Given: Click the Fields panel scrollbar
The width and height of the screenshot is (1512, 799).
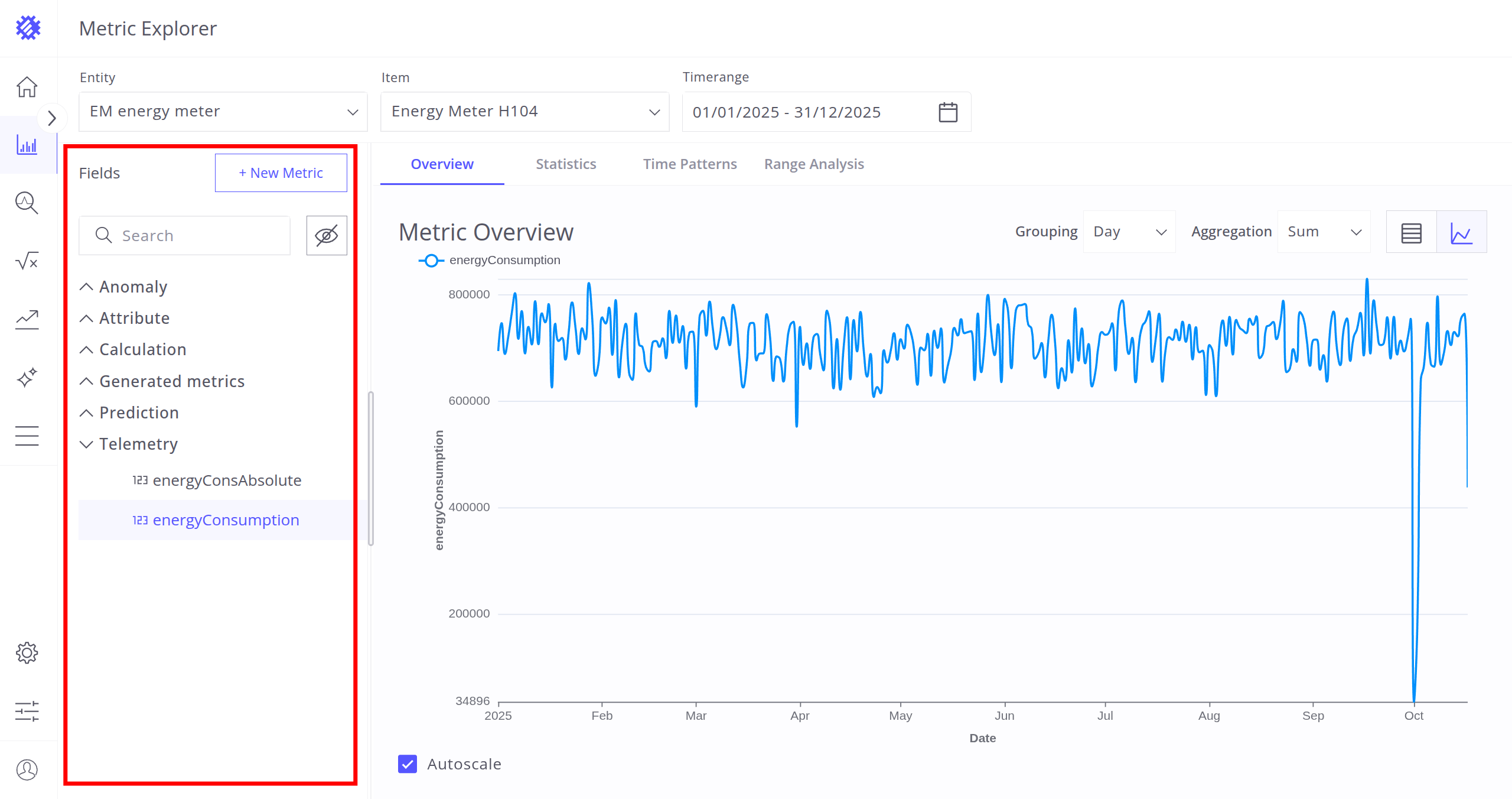Looking at the screenshot, I should click(371, 468).
